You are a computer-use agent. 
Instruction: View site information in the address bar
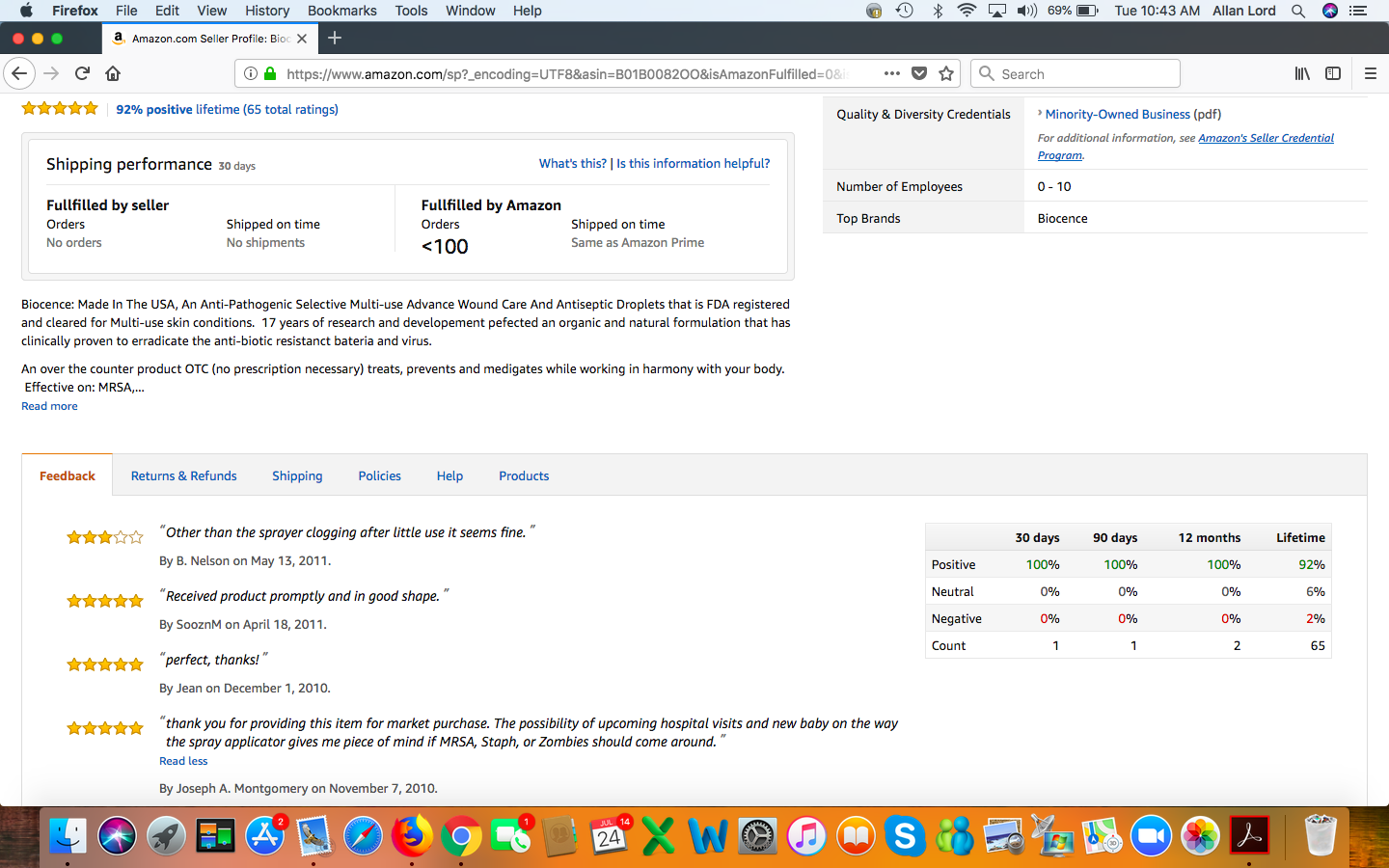[x=250, y=73]
